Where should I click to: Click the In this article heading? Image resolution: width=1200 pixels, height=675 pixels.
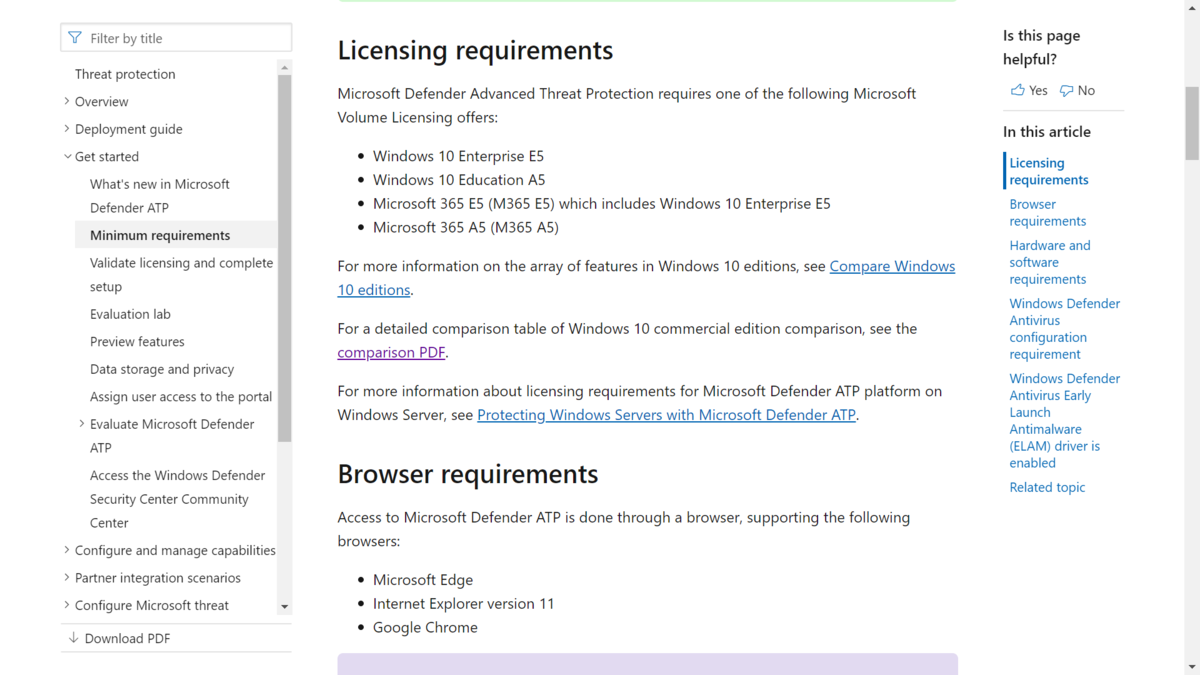(x=1047, y=132)
